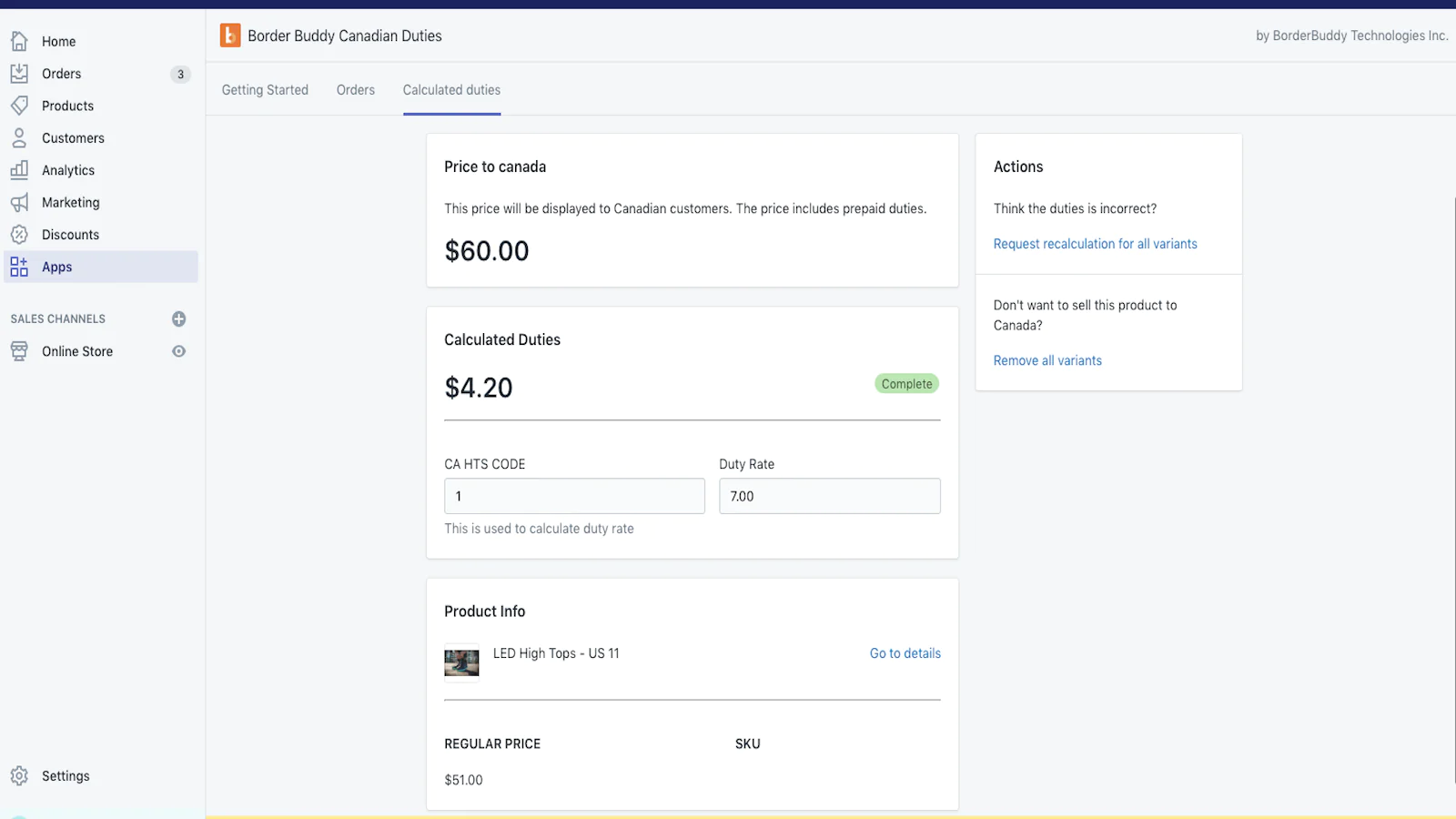Open Marketing via the megaphone icon
Image resolution: width=1456 pixels, height=819 pixels.
[x=19, y=202]
